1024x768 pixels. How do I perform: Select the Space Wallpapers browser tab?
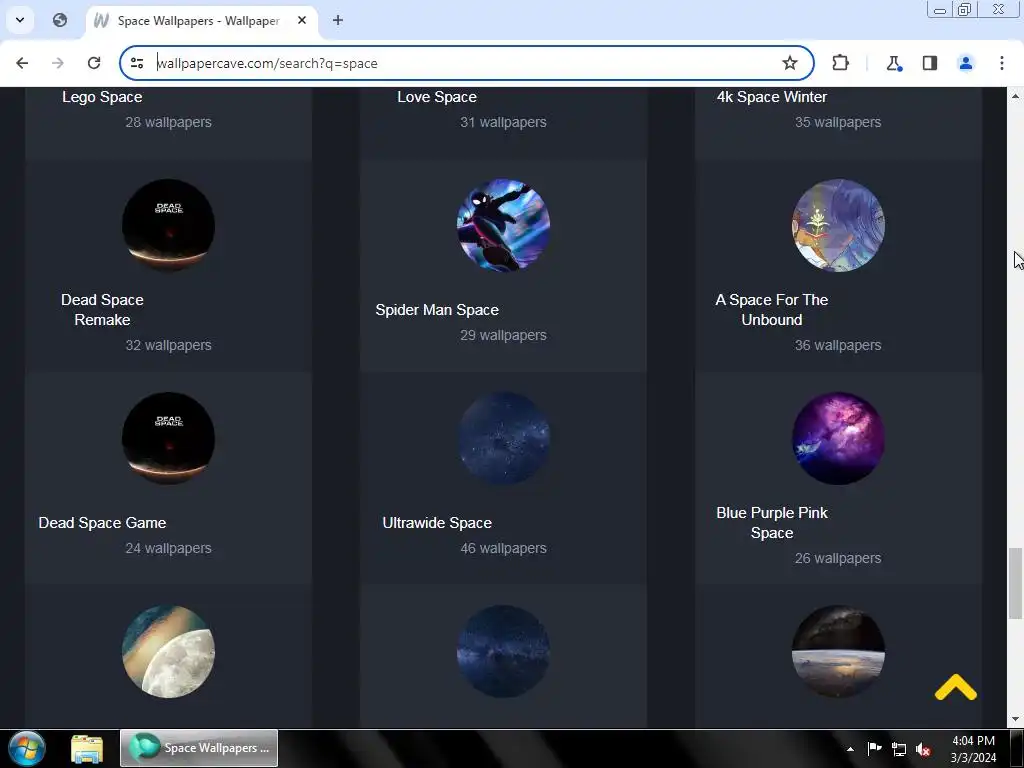[x=201, y=21]
